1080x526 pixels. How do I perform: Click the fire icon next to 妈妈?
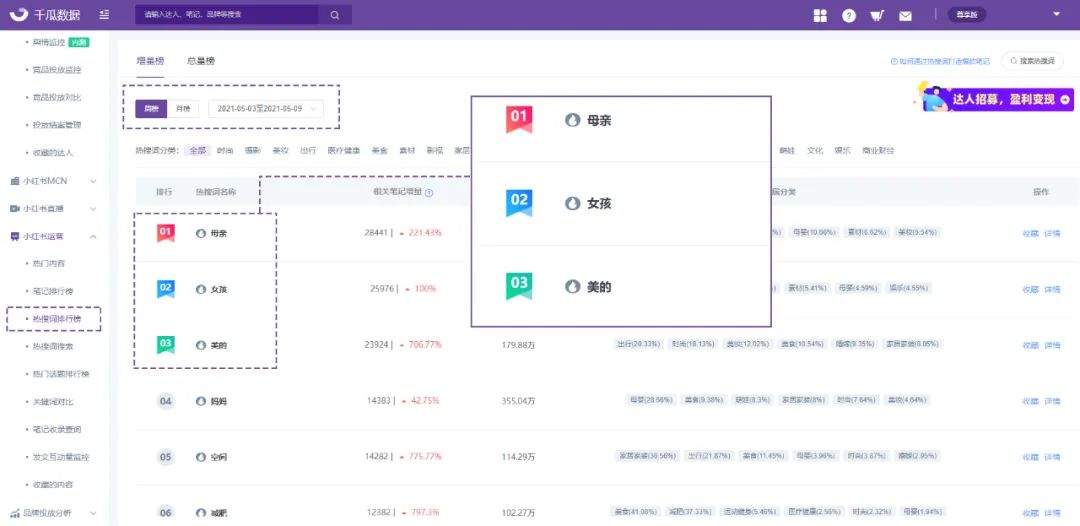click(x=200, y=401)
